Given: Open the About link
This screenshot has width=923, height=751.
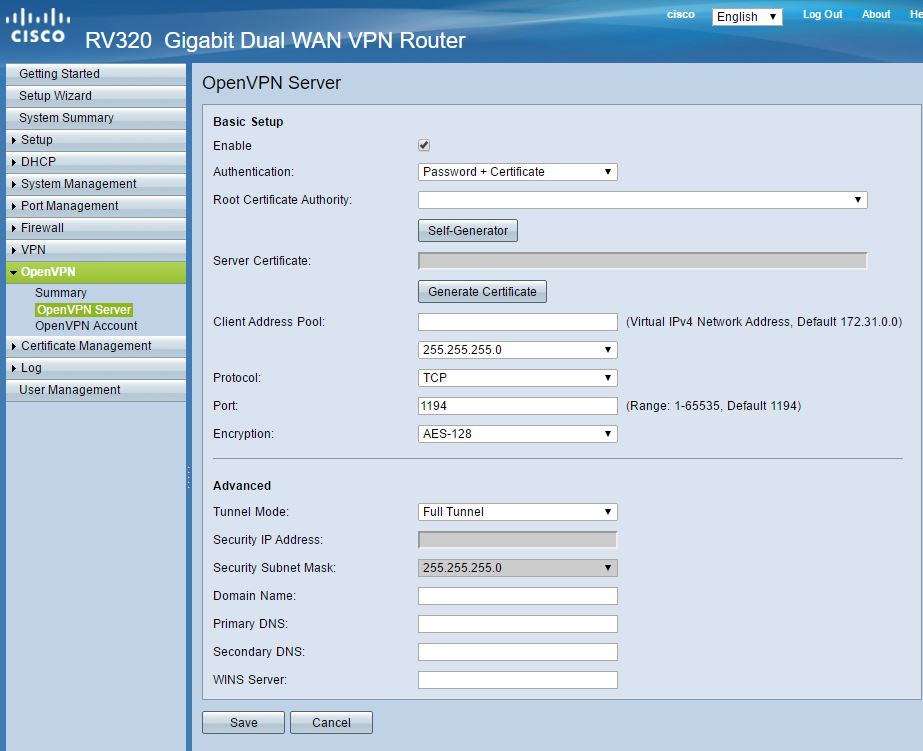Looking at the screenshot, I should pos(876,15).
